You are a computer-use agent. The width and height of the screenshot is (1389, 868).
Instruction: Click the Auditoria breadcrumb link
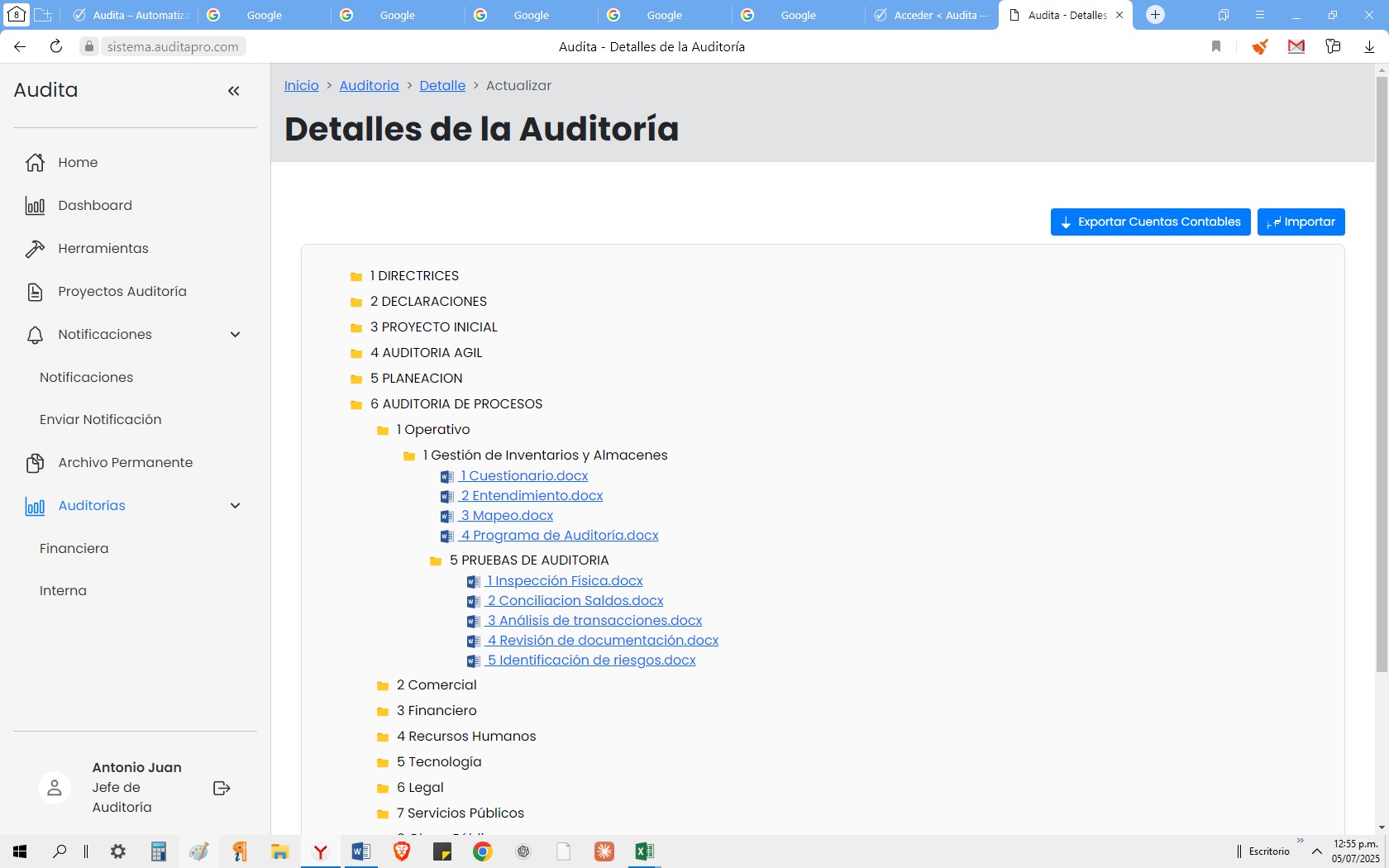click(369, 86)
